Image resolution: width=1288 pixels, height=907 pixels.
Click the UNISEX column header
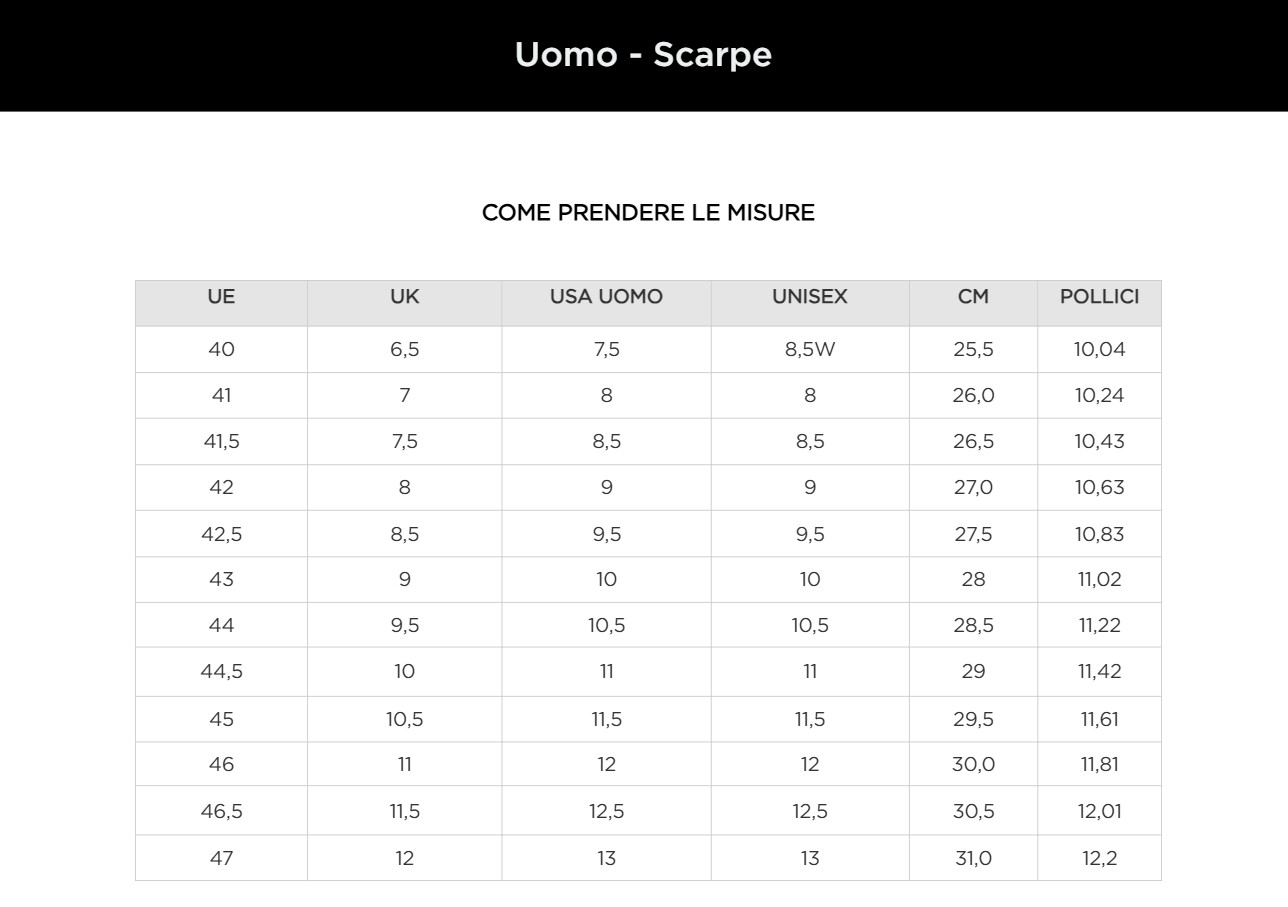pyautogui.click(x=809, y=297)
